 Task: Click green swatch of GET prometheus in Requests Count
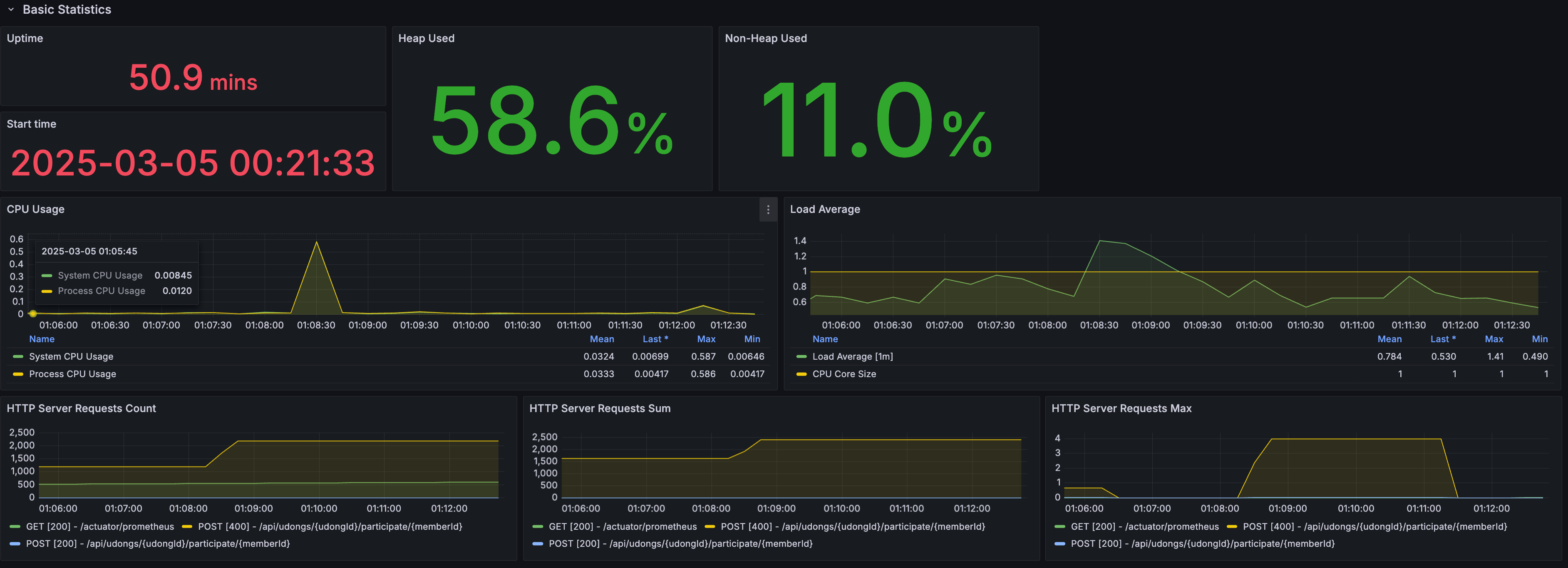click(x=15, y=527)
